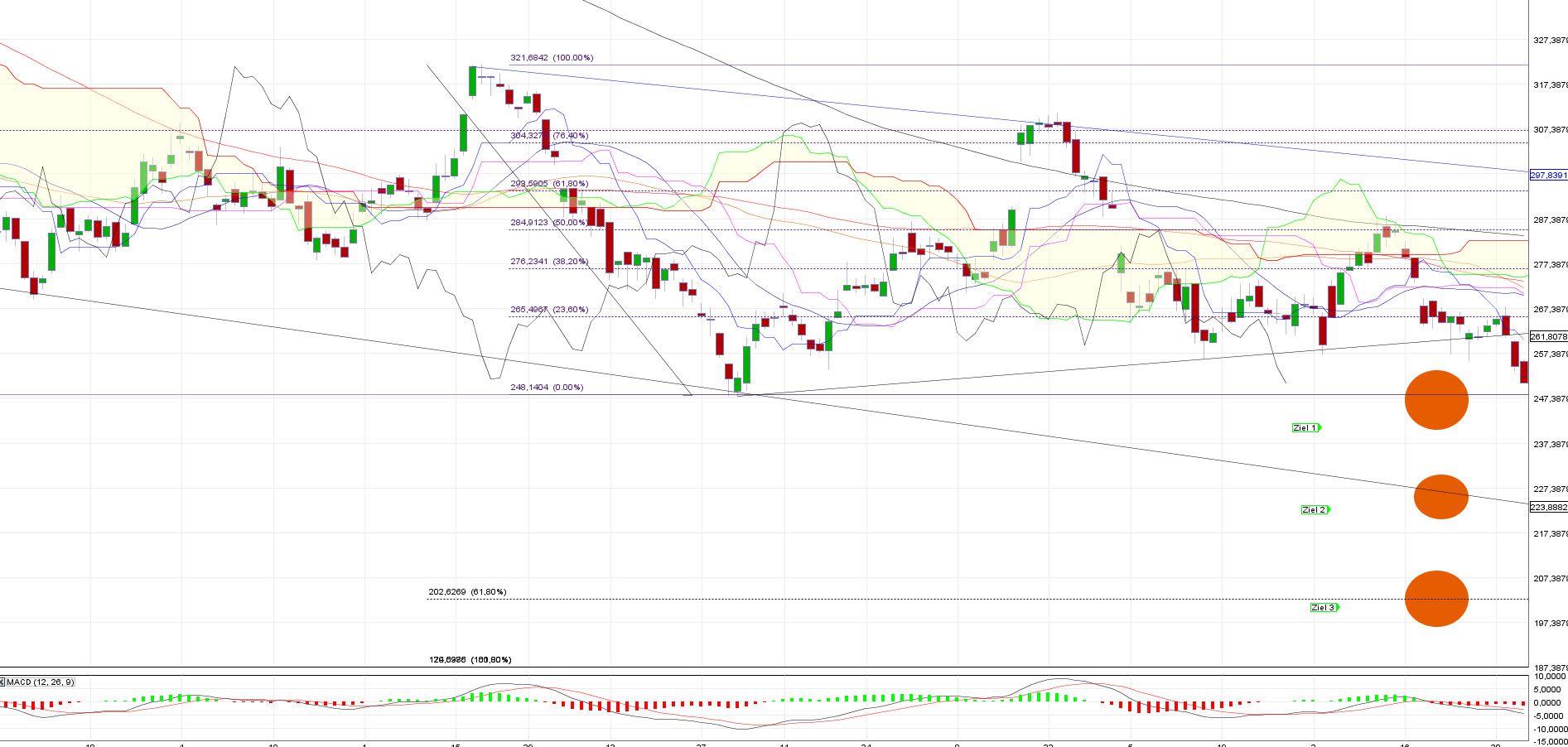
Task: Click the 276,2341 (38,20%) retracement label
Action: (549, 262)
